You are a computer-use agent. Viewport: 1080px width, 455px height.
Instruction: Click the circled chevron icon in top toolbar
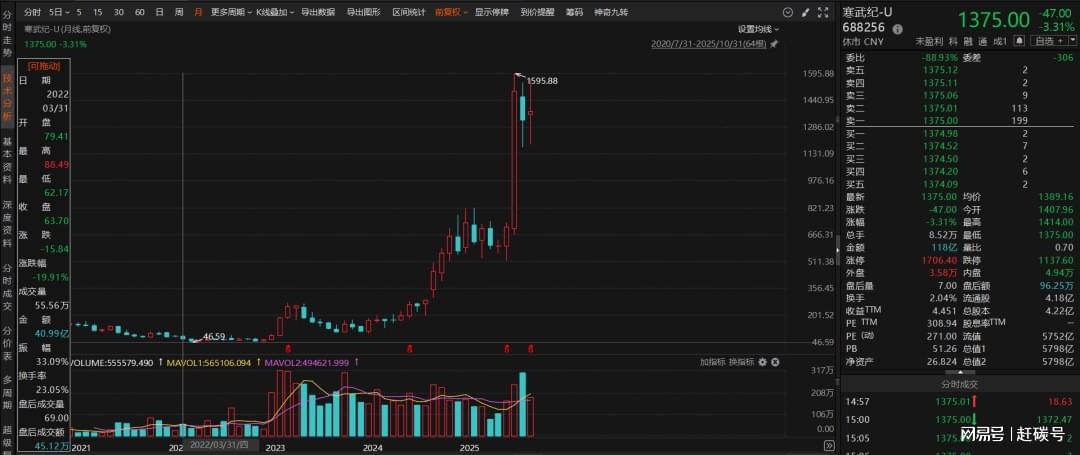coord(786,12)
